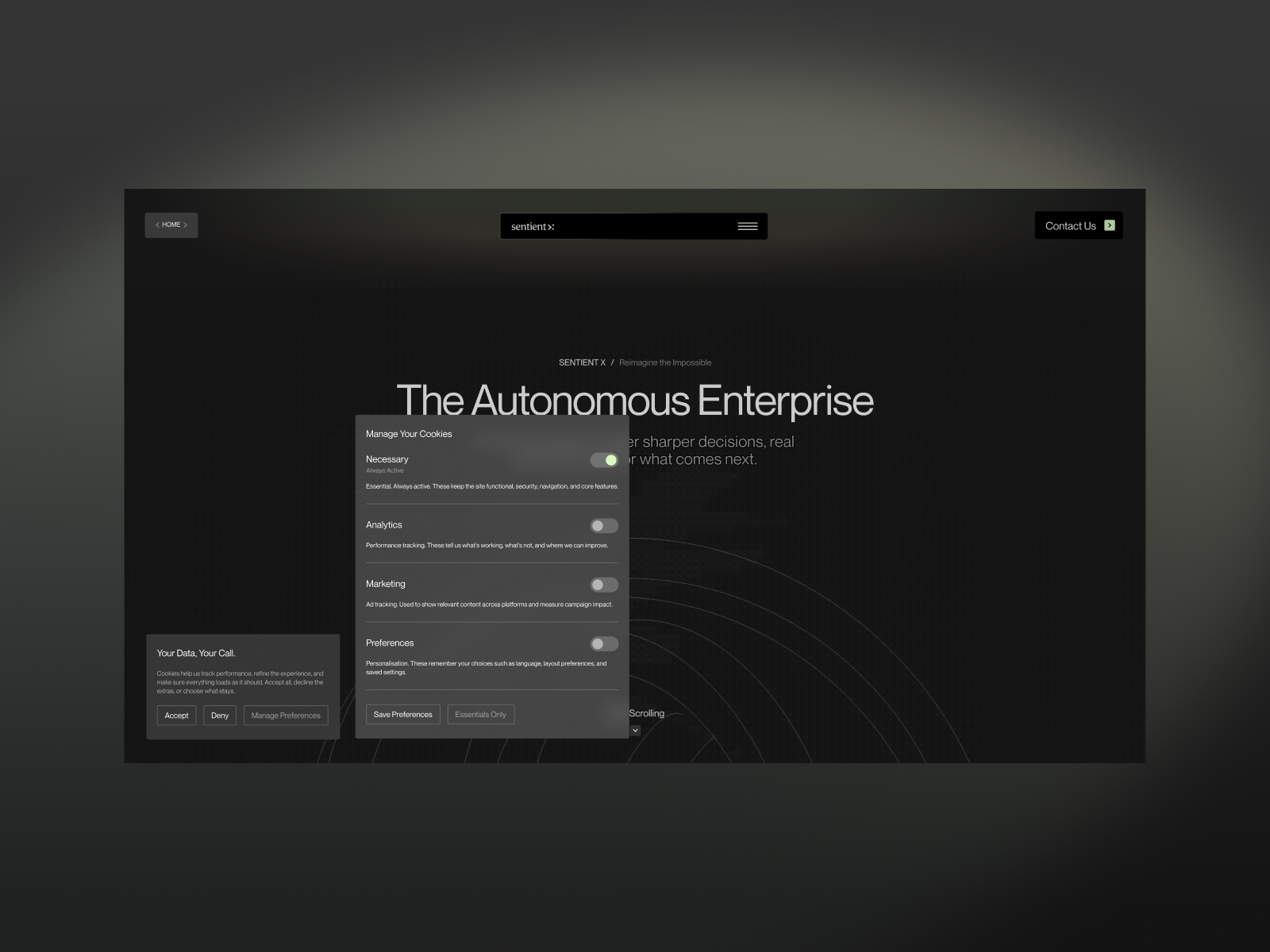Click the Analytics category label
This screenshot has height=952, width=1270.
384,525
